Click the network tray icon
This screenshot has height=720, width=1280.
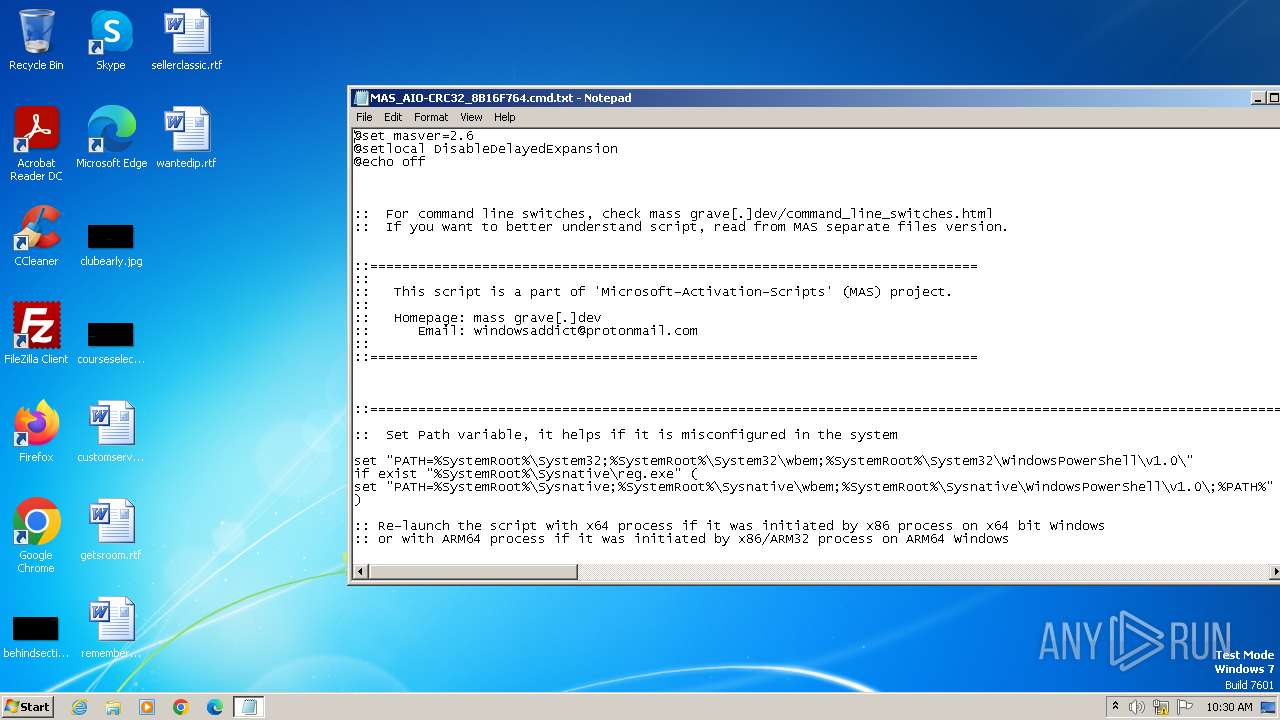point(1160,707)
